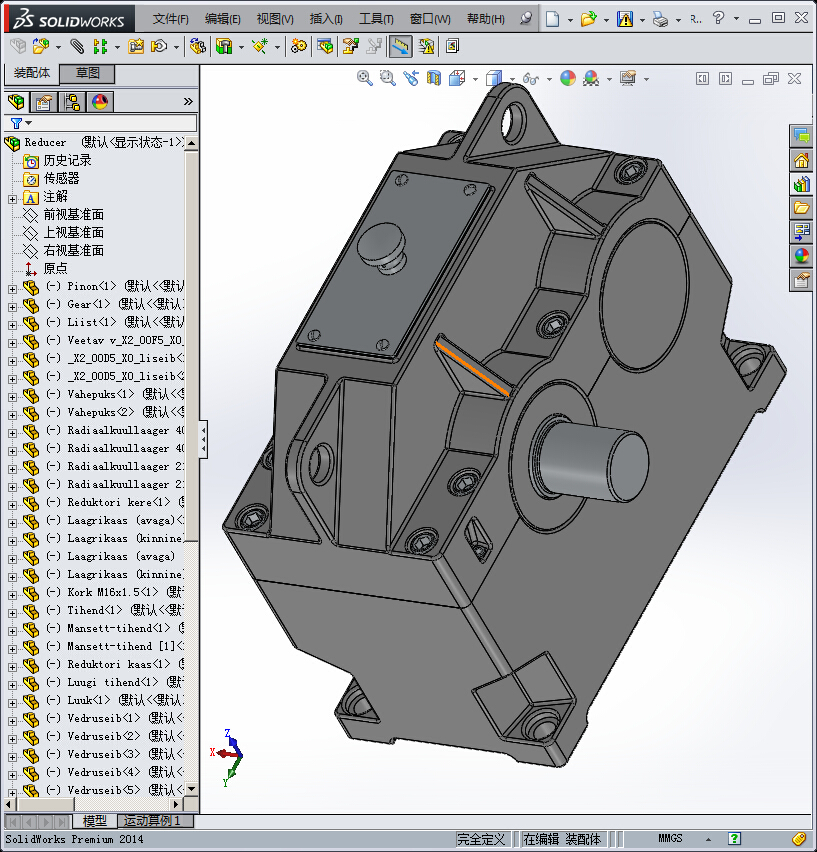Open SolidWorks Resources home icon in task pane
This screenshot has height=852, width=817.
click(801, 160)
